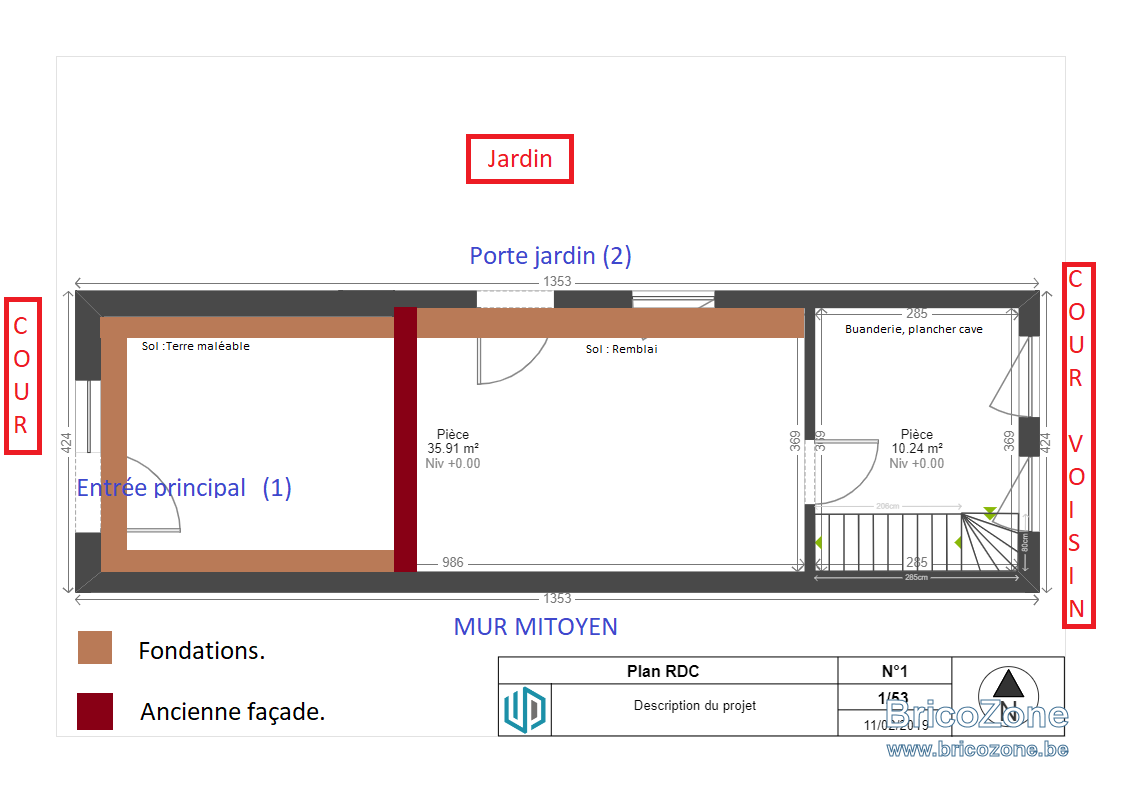Click the 'N°1' title block cell
The height and width of the screenshot is (793, 1122).
(x=894, y=671)
